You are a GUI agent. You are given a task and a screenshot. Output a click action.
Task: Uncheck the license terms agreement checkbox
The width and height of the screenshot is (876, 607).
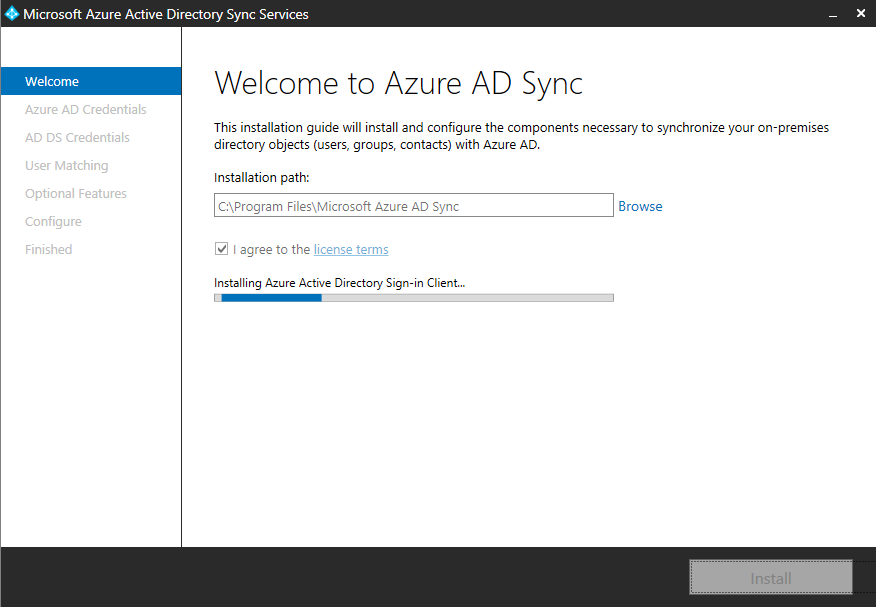pos(221,249)
